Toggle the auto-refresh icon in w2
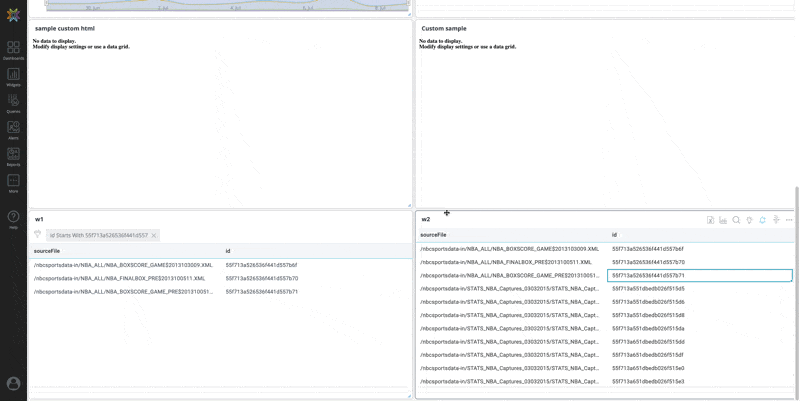The width and height of the screenshot is (800, 401). pos(762,220)
